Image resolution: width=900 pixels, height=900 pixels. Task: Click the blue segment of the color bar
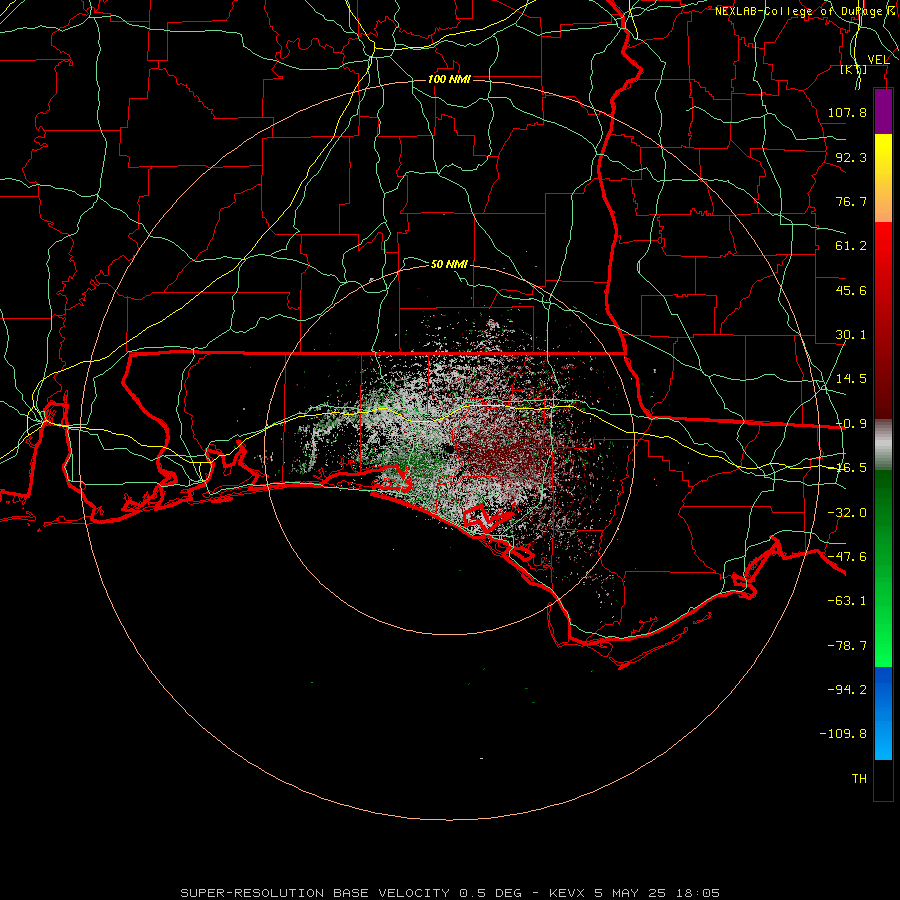(x=883, y=713)
